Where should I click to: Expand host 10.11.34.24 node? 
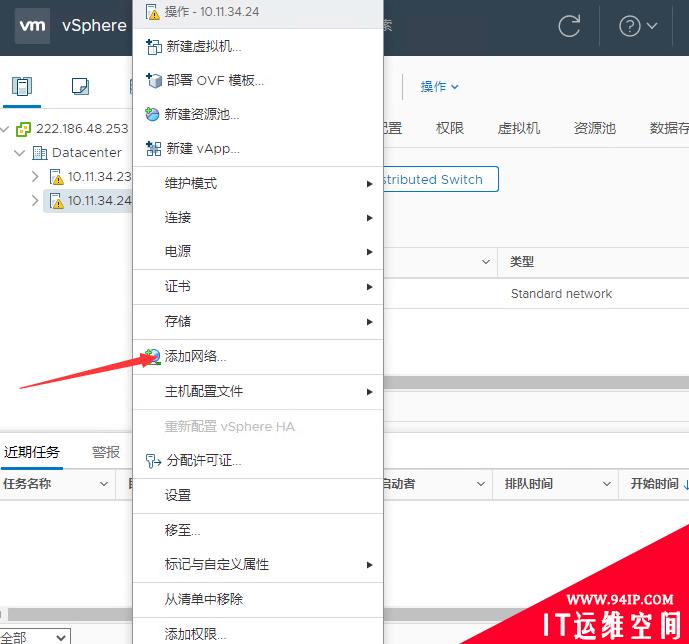pyautogui.click(x=35, y=201)
